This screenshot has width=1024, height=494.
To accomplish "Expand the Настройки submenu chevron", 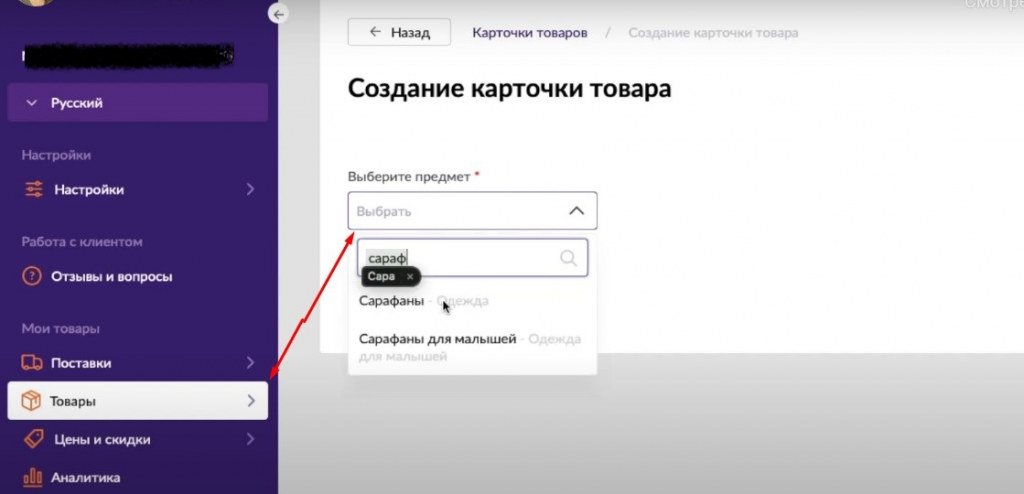I will (250, 190).
